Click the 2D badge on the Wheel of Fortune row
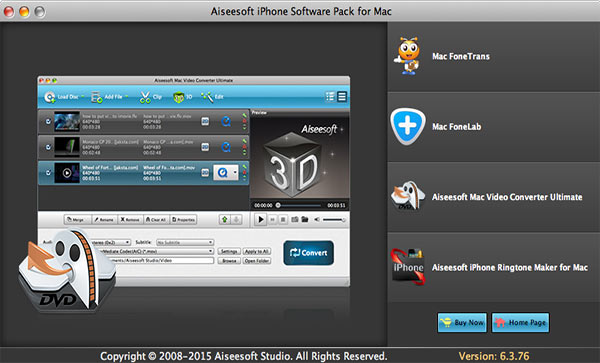 click(x=205, y=173)
